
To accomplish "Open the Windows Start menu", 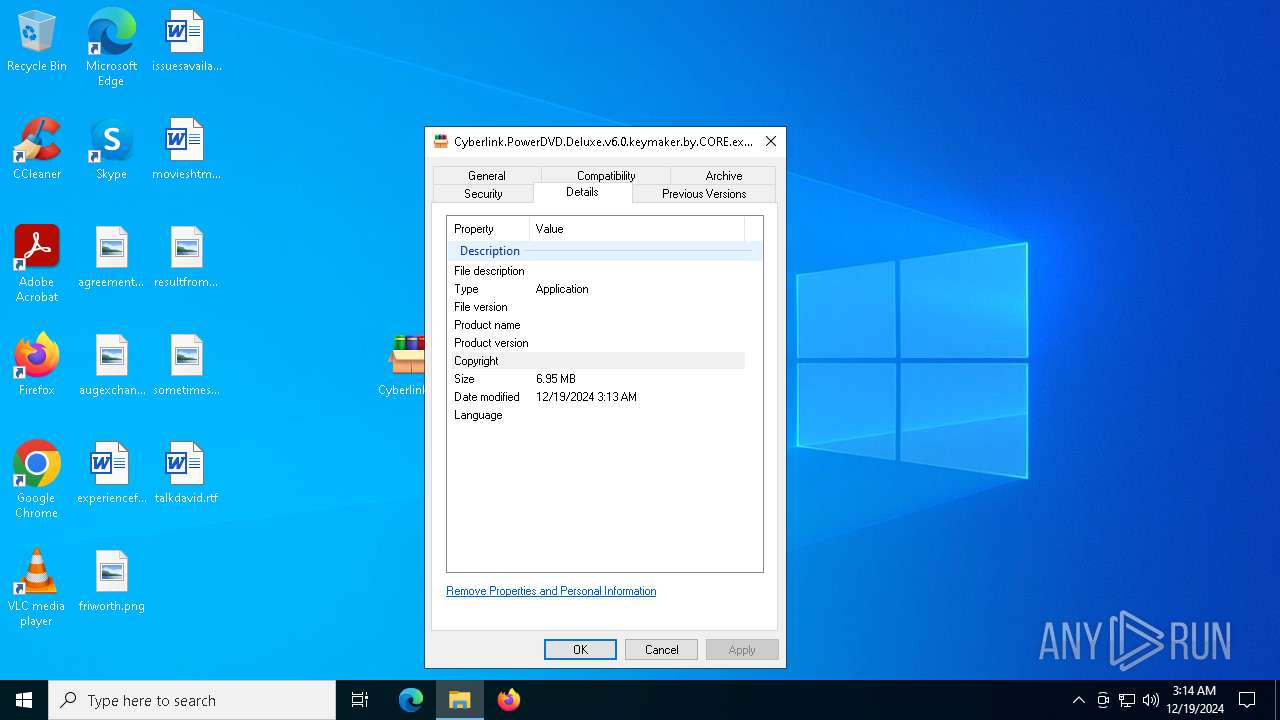I will 24,700.
